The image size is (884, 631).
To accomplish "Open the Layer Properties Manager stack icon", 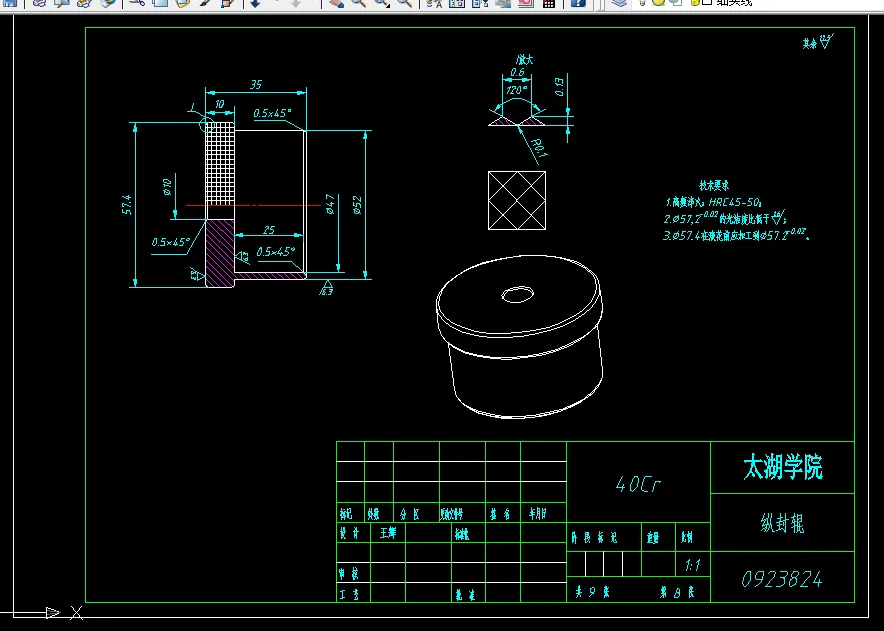I will tap(620, 3).
